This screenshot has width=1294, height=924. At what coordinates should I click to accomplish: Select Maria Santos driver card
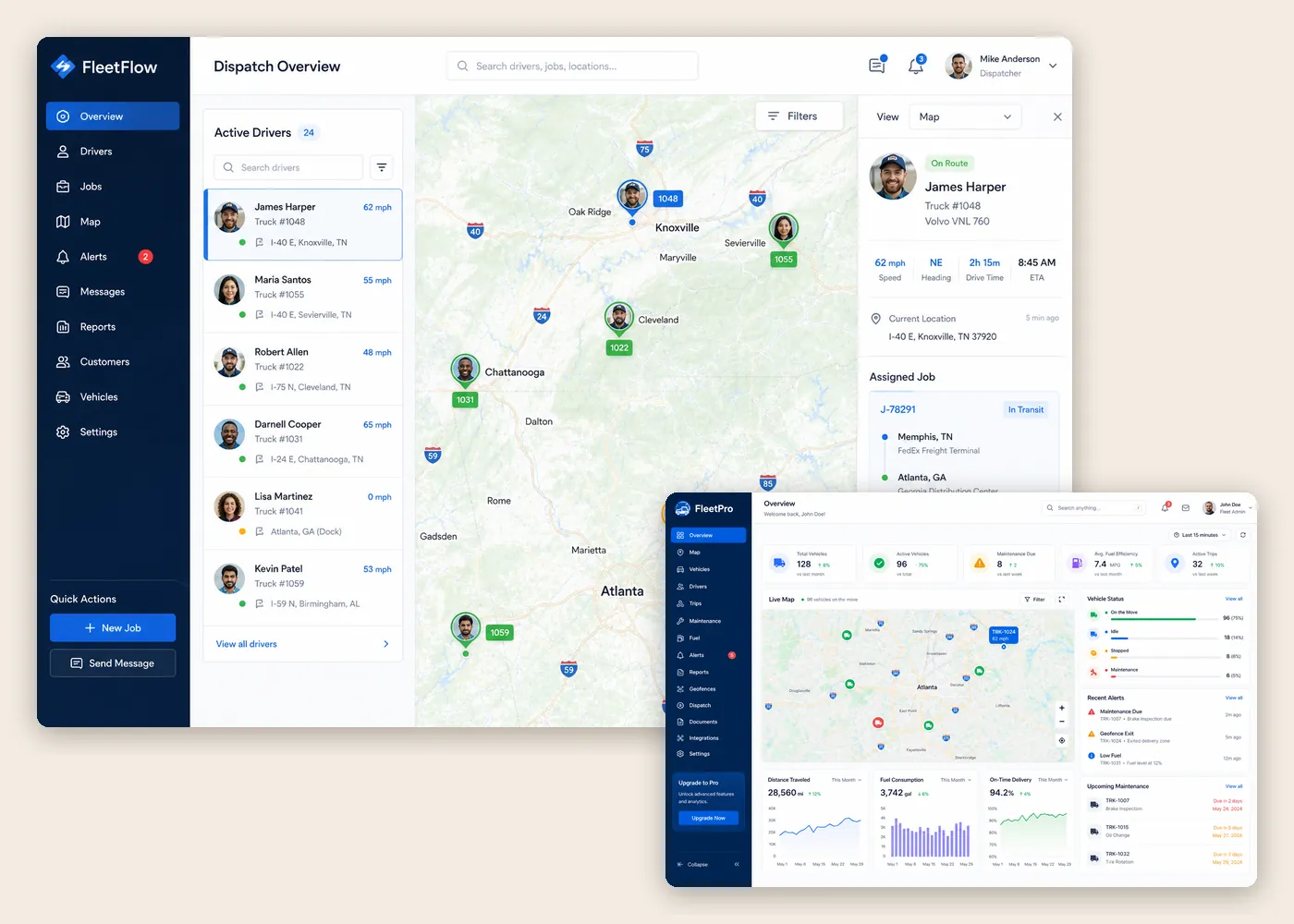click(303, 297)
